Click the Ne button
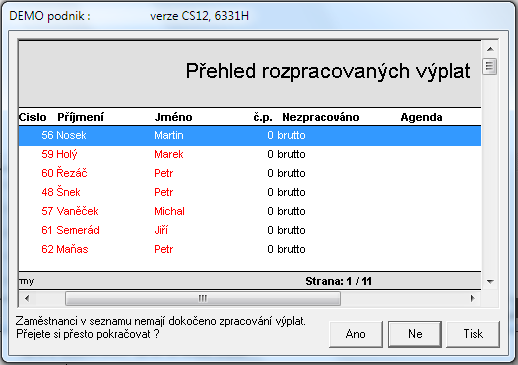Image resolution: width=518 pixels, height=365 pixels. click(x=415, y=334)
